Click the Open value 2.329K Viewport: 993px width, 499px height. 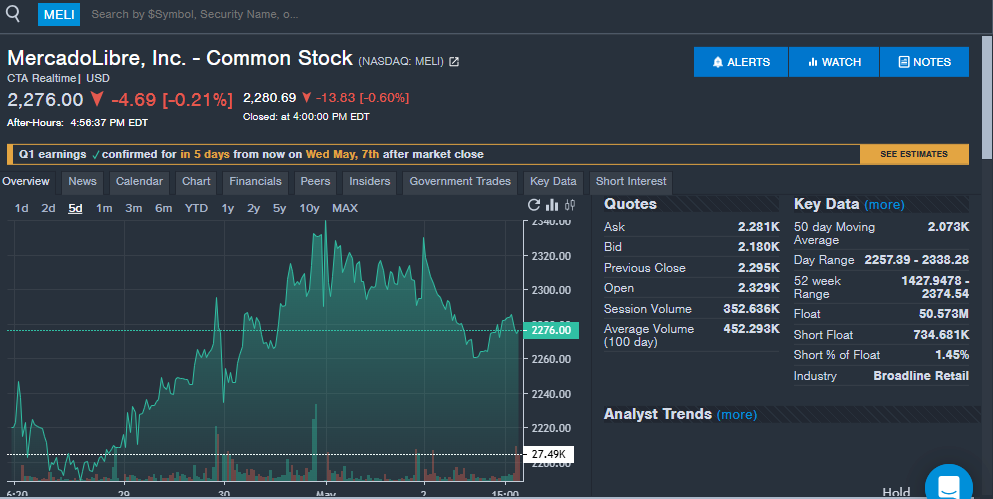tap(759, 288)
